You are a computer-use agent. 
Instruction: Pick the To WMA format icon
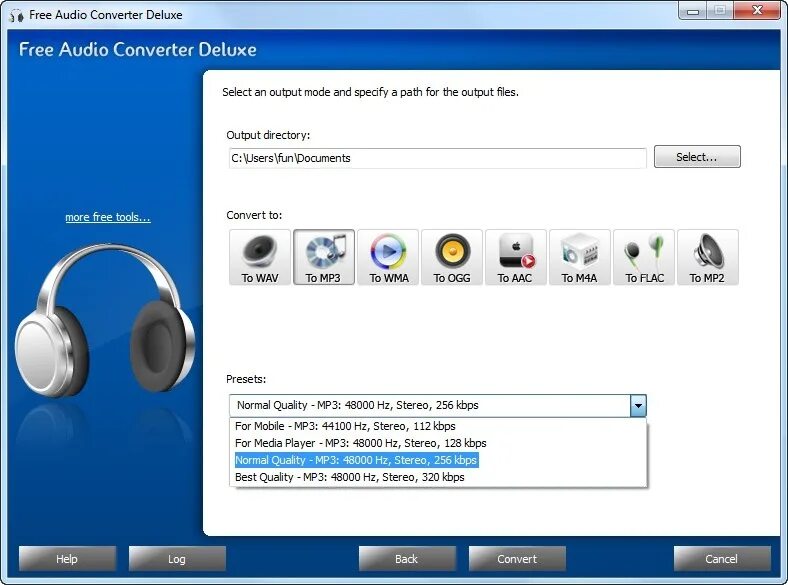tap(388, 257)
